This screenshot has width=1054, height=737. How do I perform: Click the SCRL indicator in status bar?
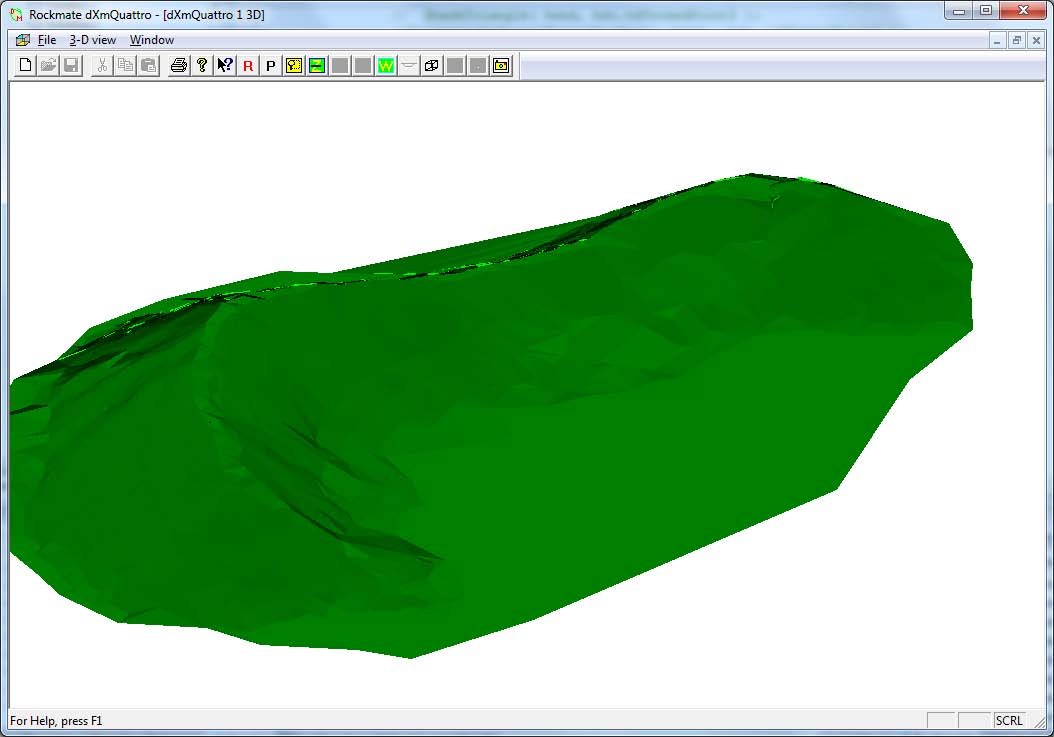coord(1008,721)
